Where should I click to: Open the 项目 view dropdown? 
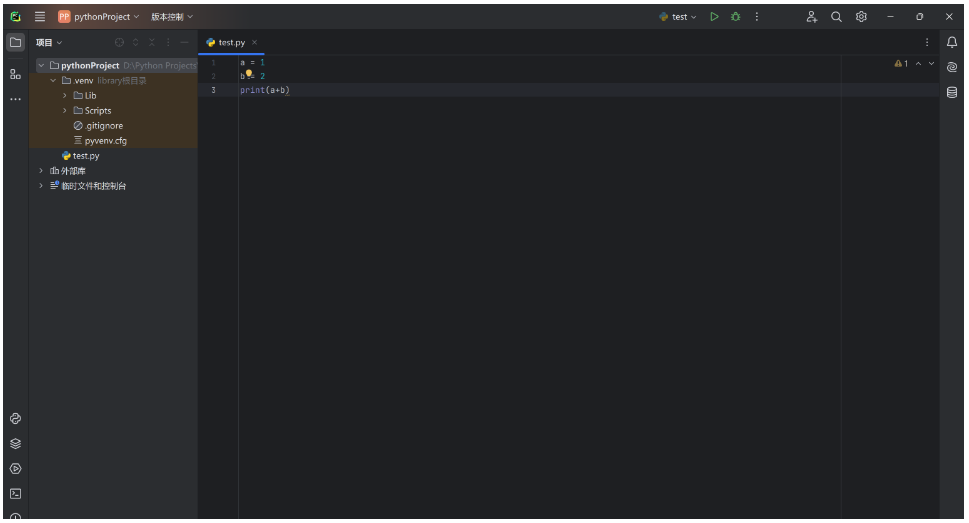pyautogui.click(x=49, y=43)
